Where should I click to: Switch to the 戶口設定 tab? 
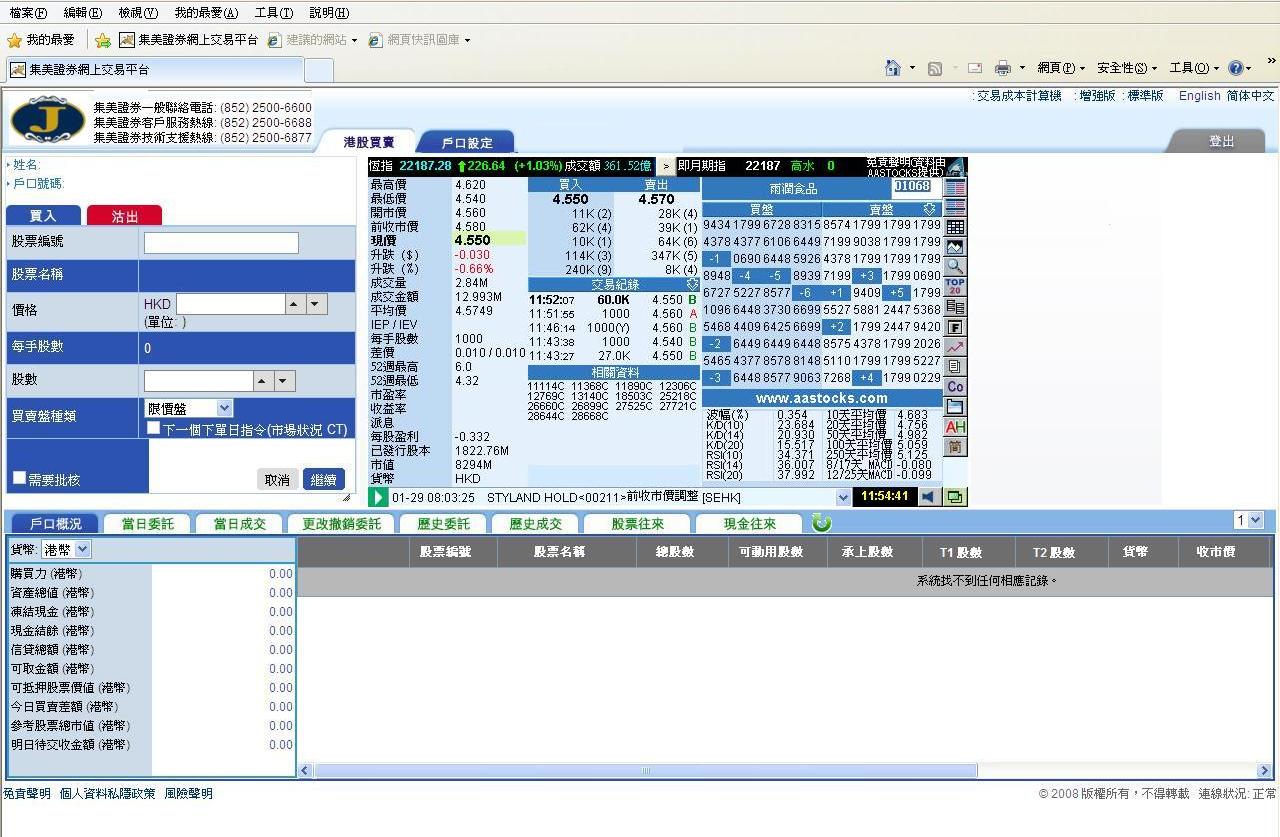coord(466,143)
